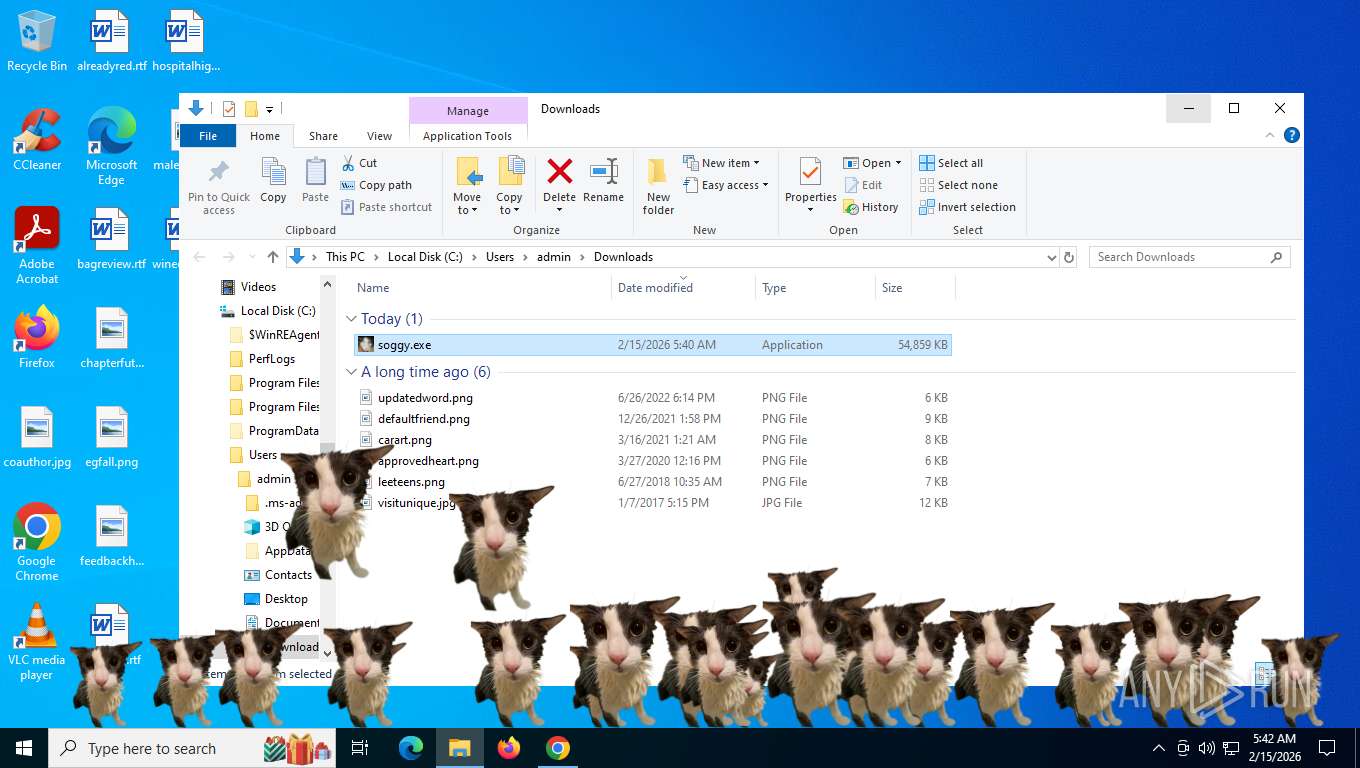Switch to the Share ribbon tab

(323, 136)
